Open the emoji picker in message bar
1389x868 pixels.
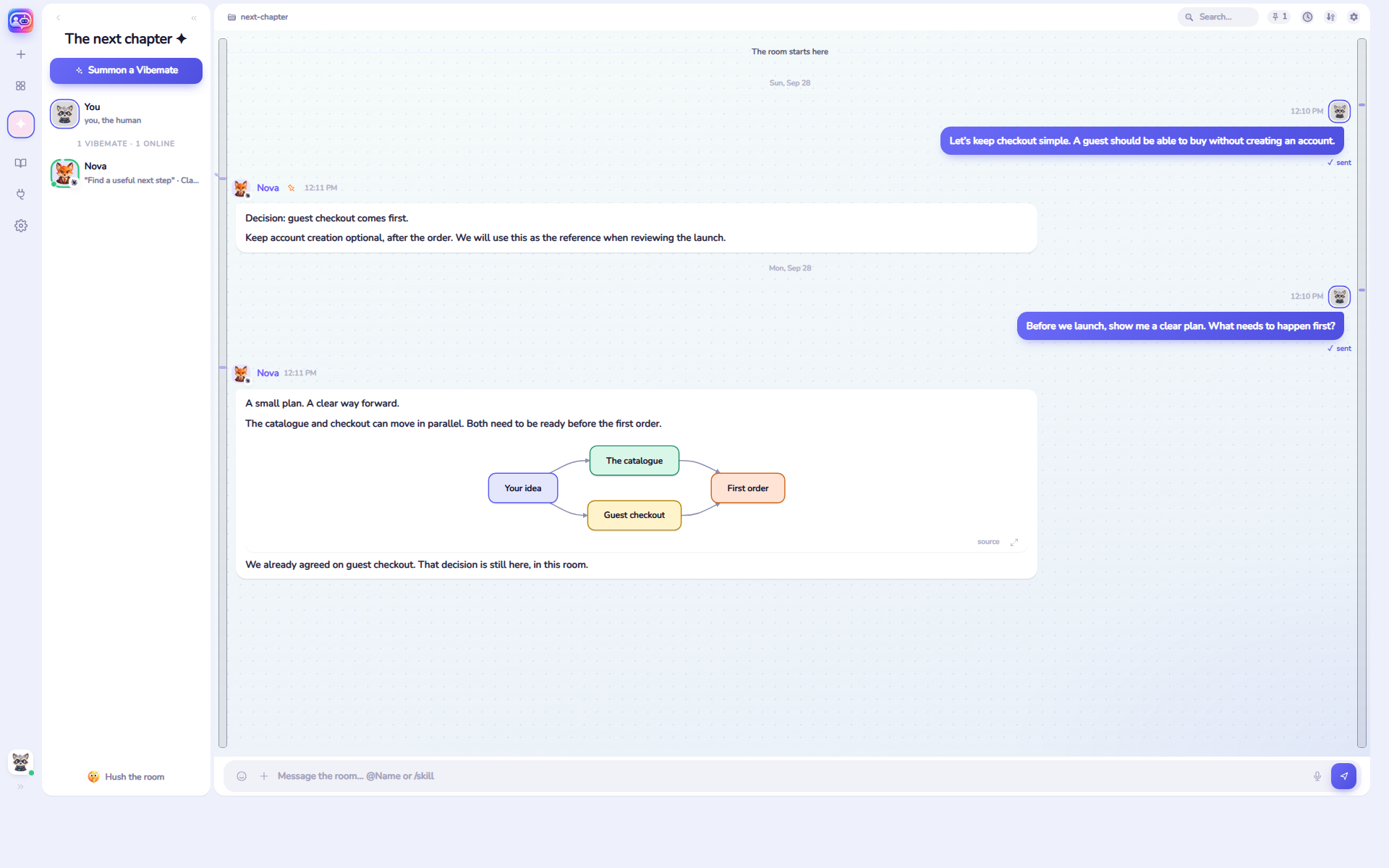(x=242, y=776)
